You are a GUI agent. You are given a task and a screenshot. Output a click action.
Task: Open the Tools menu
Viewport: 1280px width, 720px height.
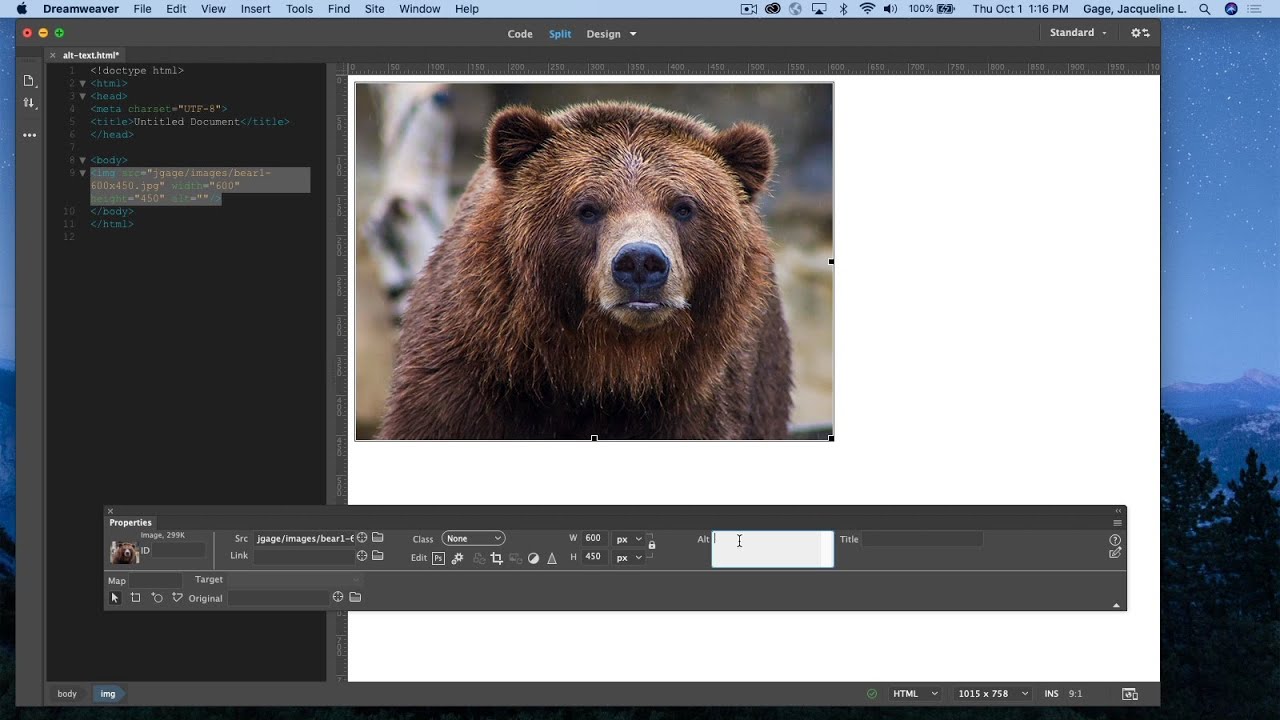(x=299, y=9)
